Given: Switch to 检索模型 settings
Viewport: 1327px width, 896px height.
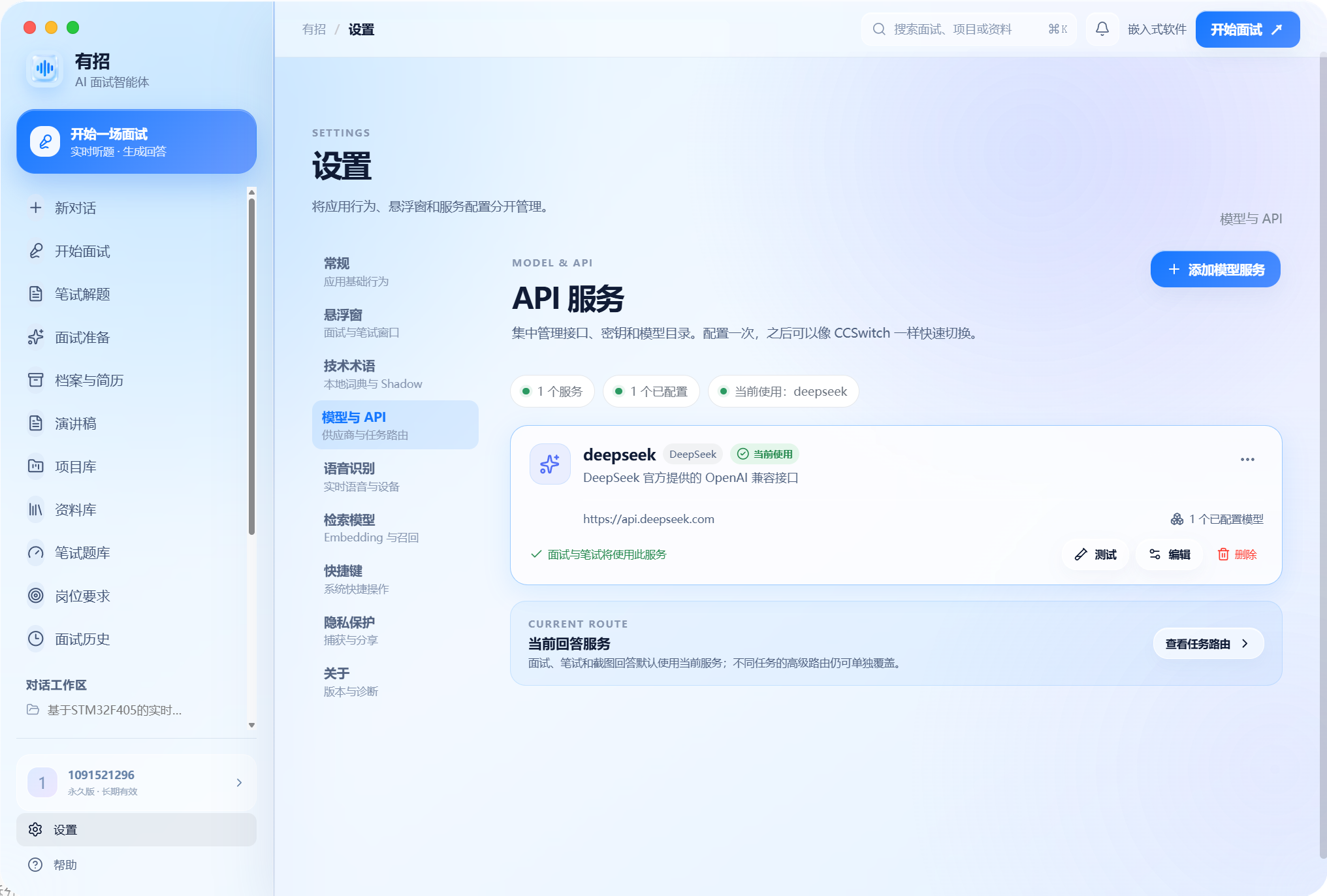Looking at the screenshot, I should pos(395,528).
